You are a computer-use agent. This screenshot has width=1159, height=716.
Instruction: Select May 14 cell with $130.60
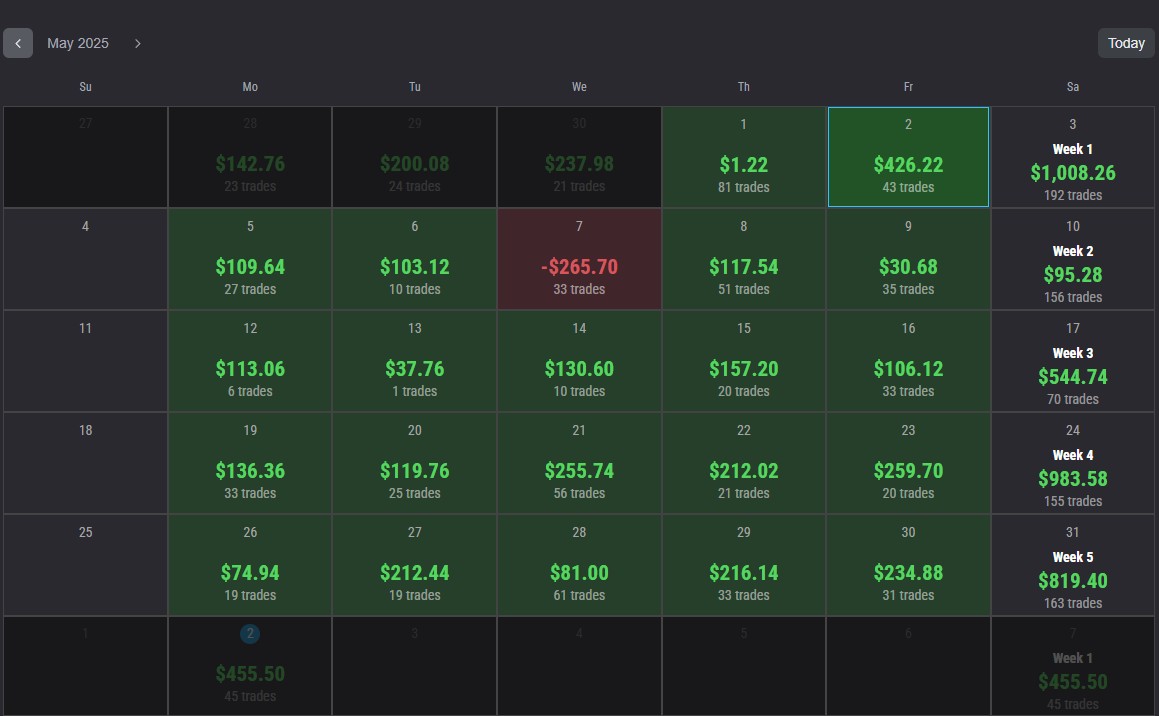coord(579,361)
